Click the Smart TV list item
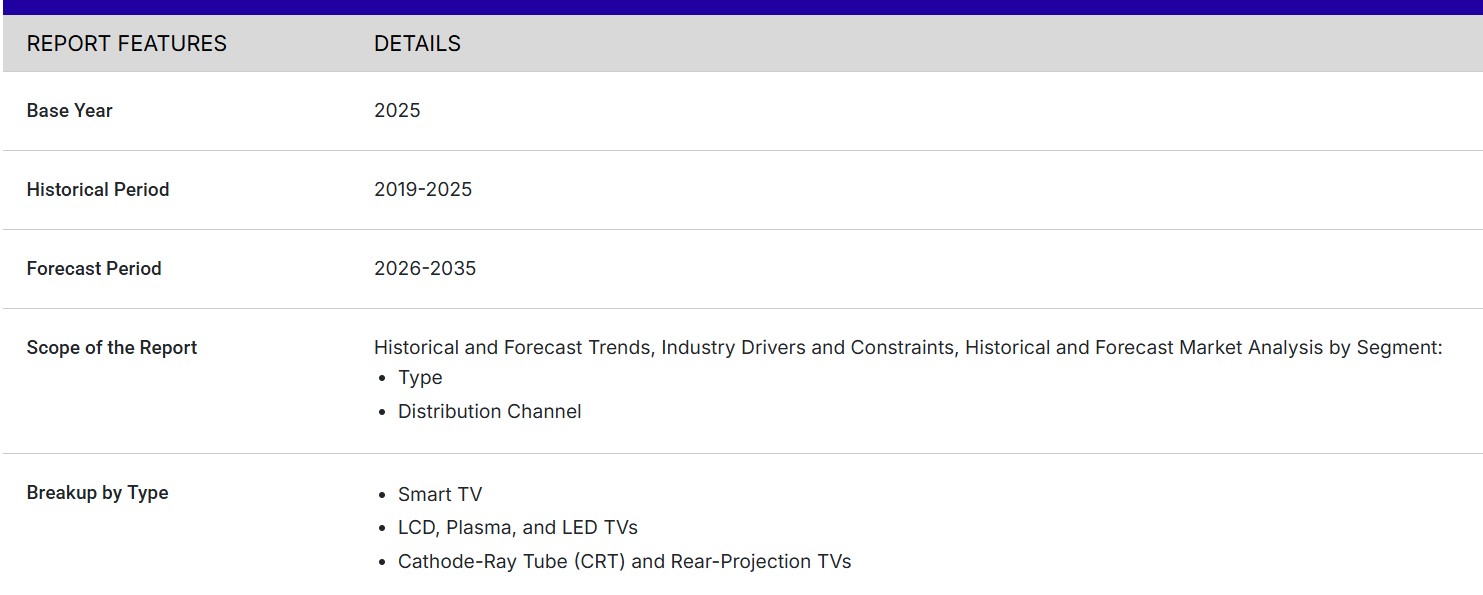The width and height of the screenshot is (1483, 595). click(x=439, y=495)
